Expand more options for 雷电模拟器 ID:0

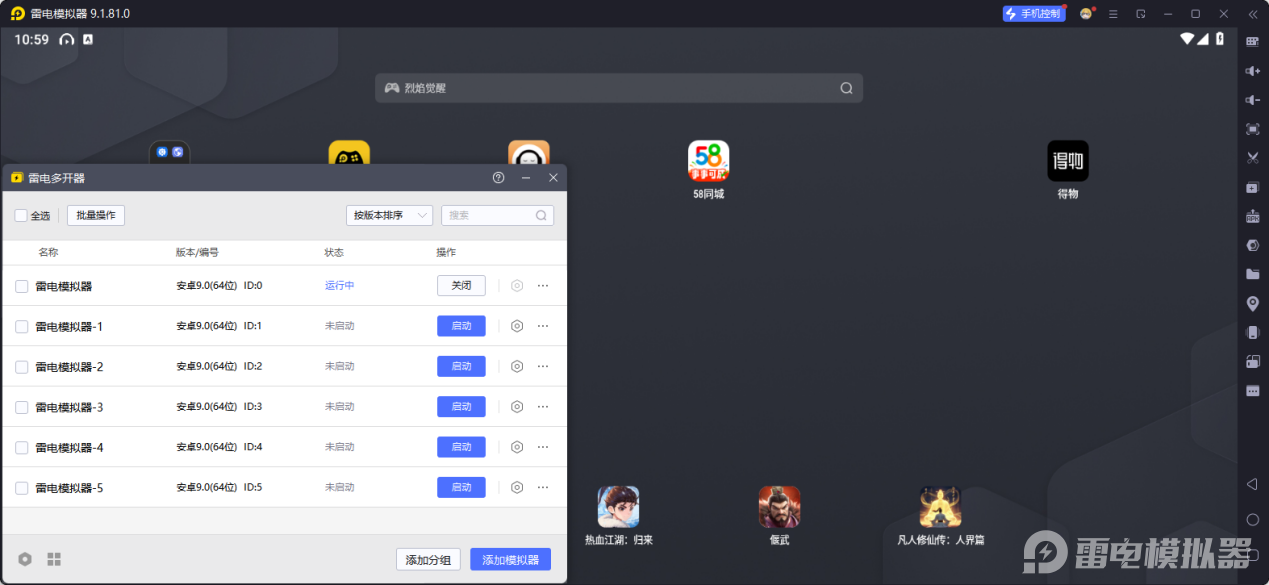[x=543, y=286]
